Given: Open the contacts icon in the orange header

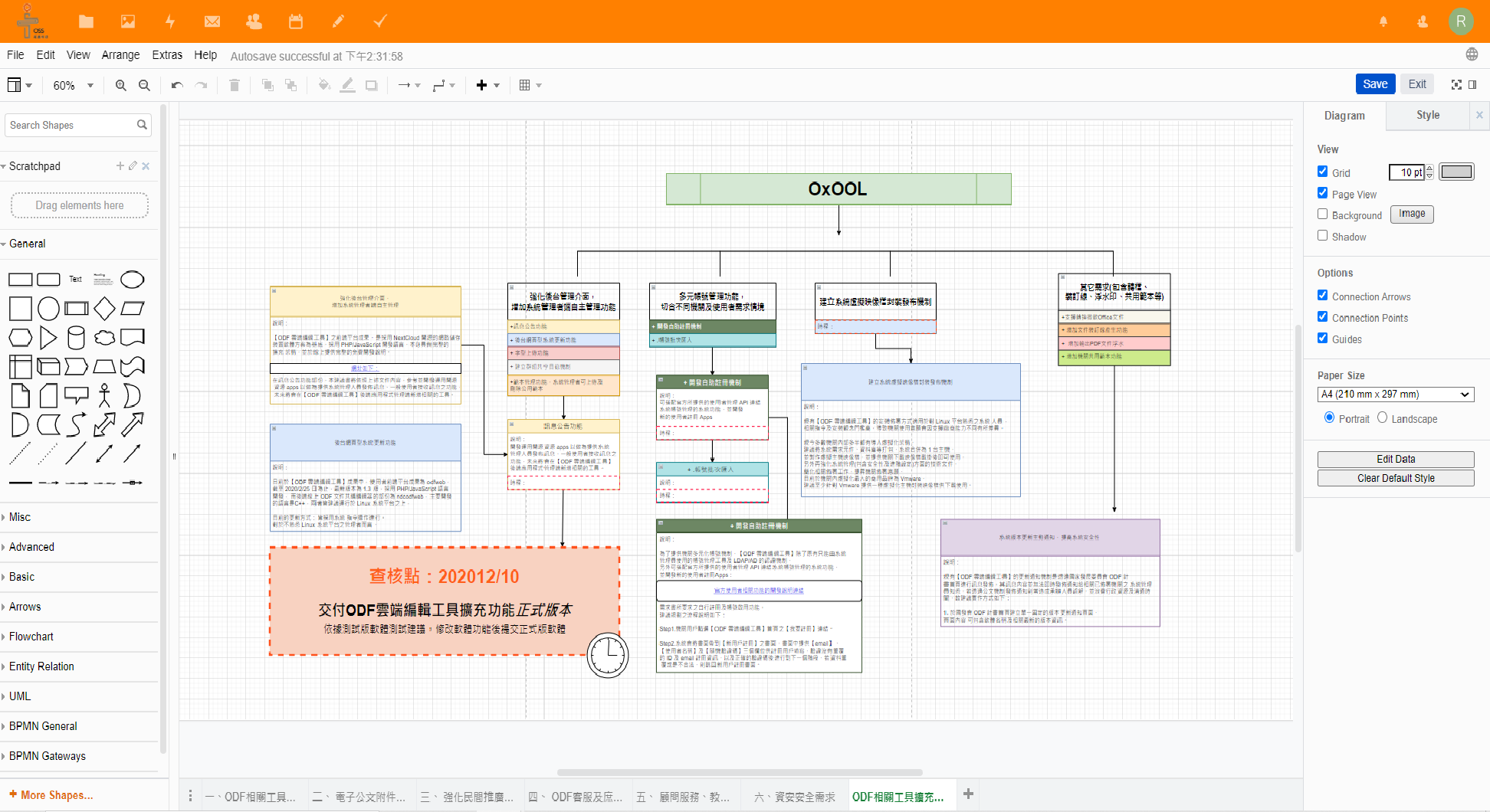Looking at the screenshot, I should [254, 21].
